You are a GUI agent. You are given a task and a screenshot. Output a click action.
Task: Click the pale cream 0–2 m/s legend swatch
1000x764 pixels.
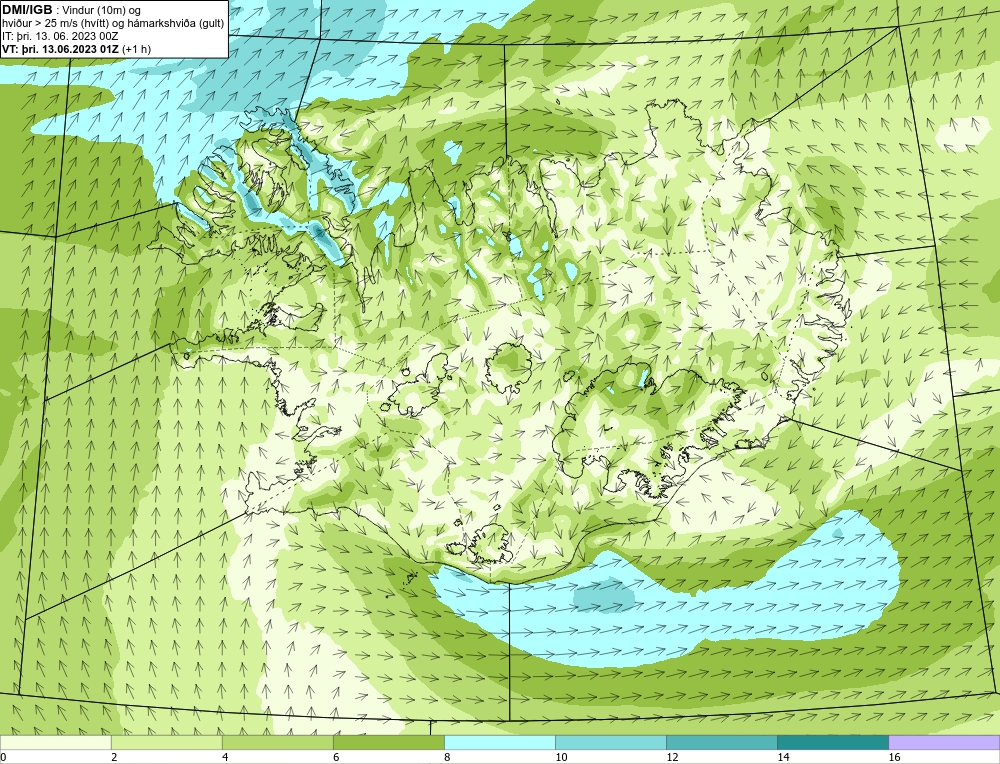(x=55, y=742)
